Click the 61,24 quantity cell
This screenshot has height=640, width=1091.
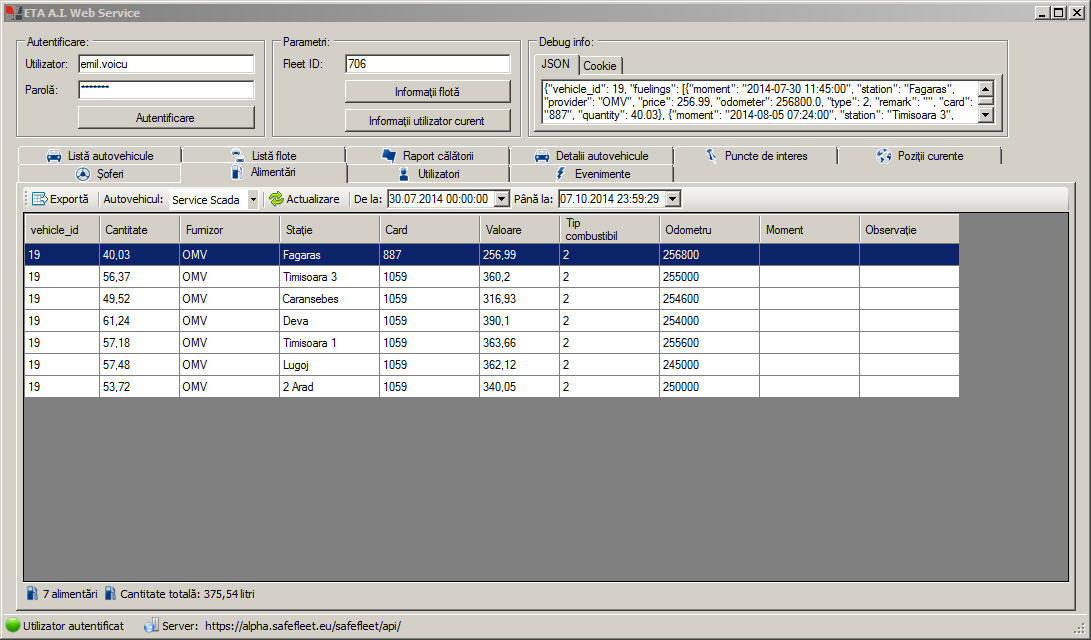click(139, 321)
